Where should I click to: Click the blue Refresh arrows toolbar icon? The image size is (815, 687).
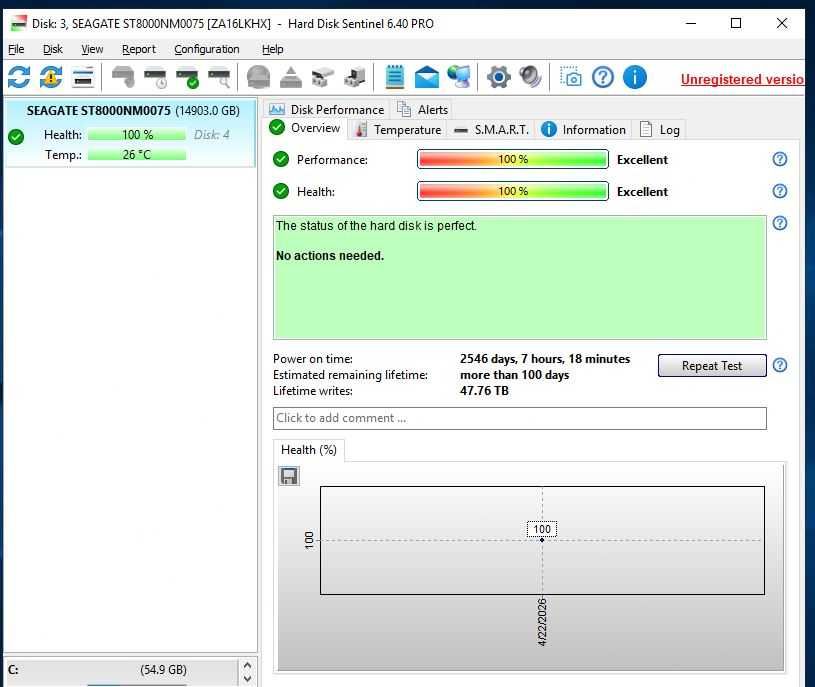(x=19, y=77)
